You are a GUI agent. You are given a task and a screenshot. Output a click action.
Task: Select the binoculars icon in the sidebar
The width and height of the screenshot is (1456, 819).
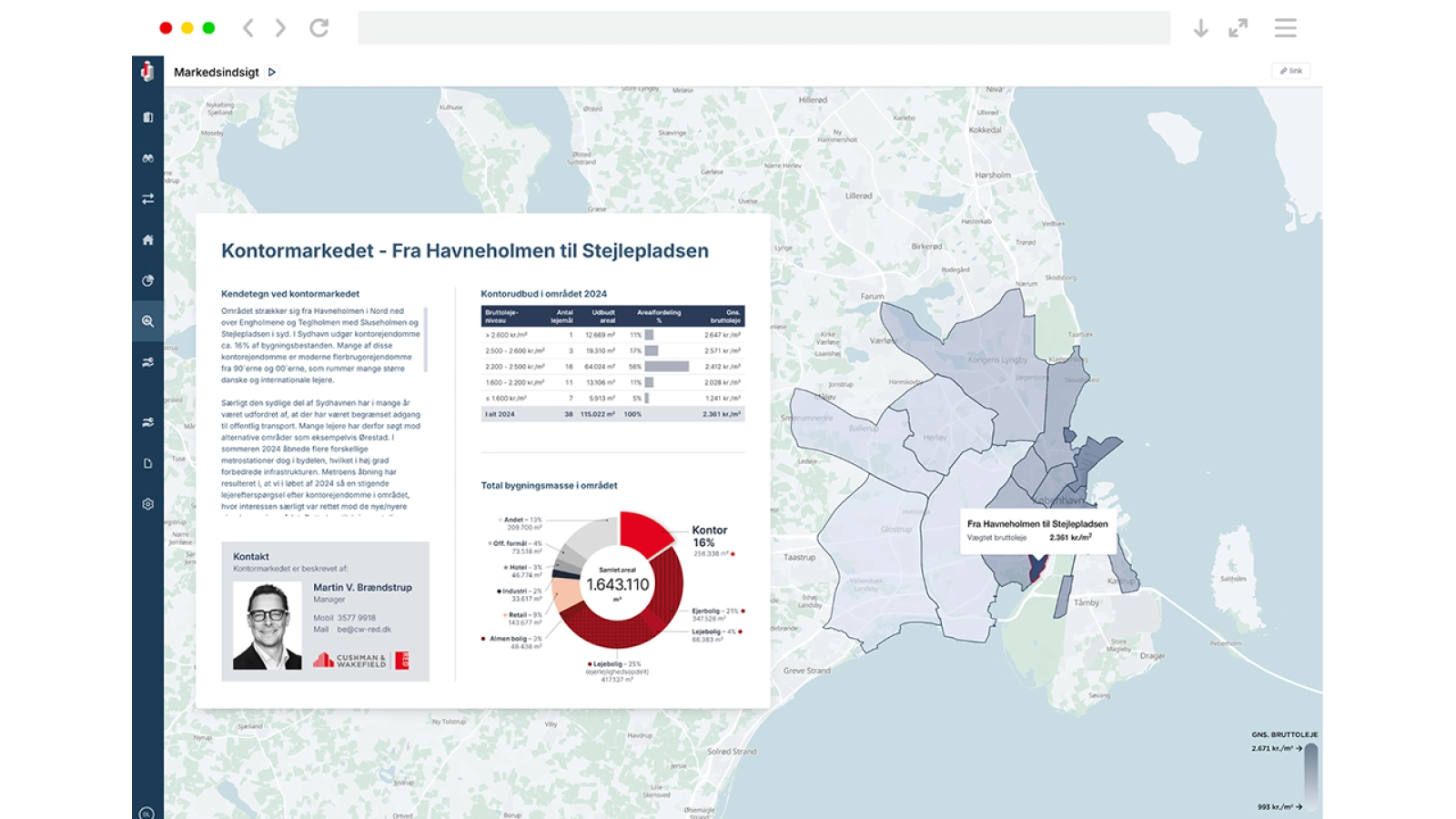[147, 158]
